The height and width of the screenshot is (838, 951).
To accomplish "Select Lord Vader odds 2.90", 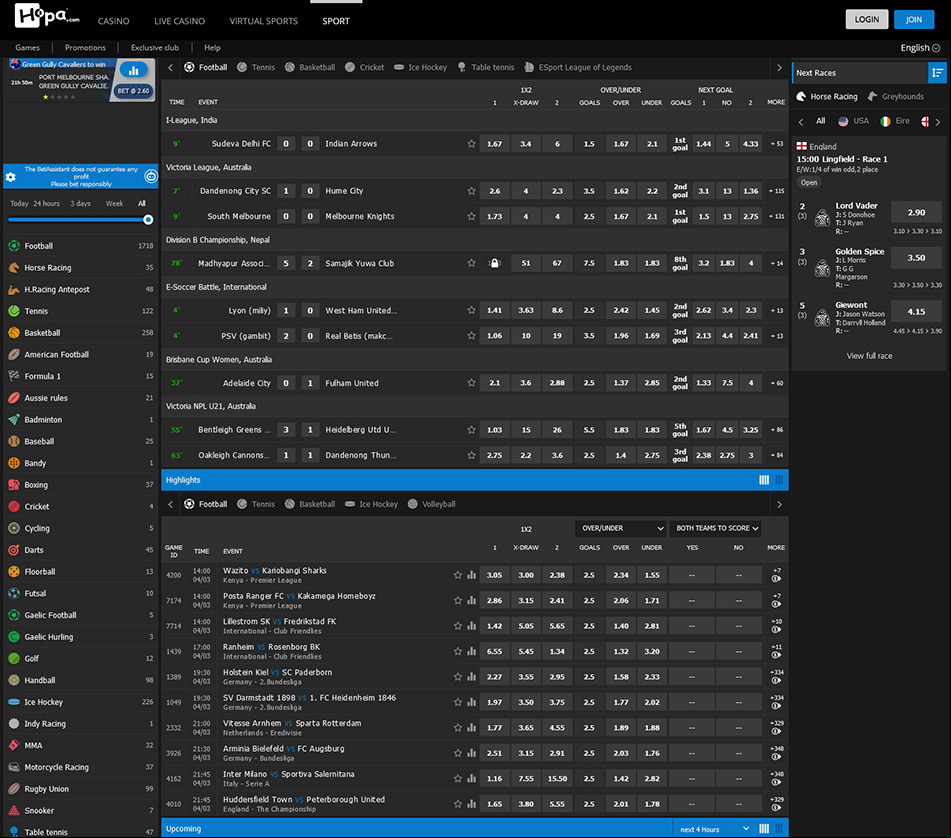I will tap(916, 212).
